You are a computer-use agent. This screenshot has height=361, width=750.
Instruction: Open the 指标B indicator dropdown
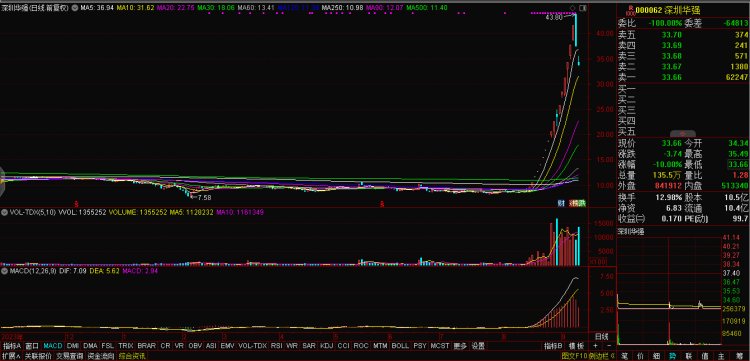click(553, 346)
